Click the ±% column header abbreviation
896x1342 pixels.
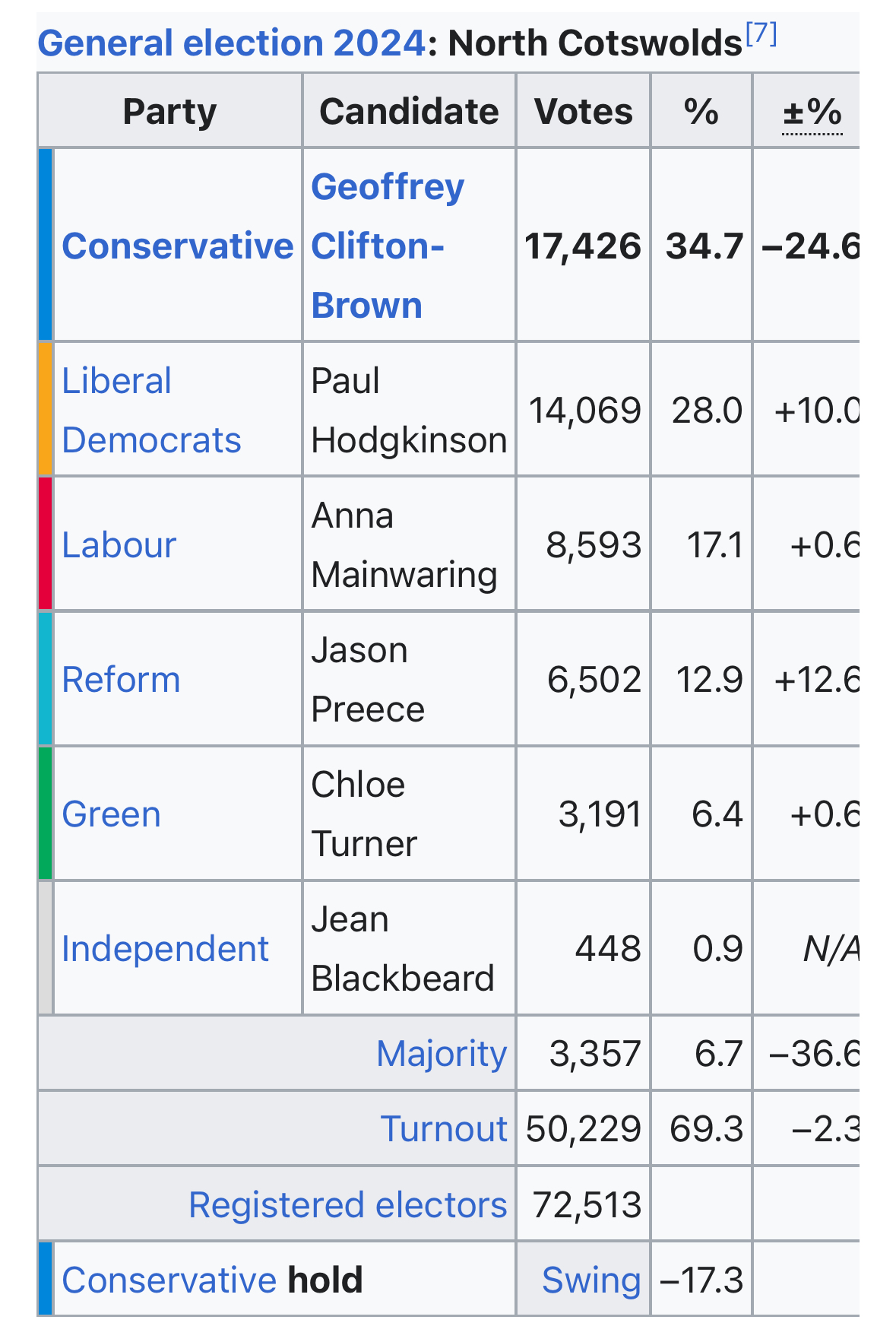pyautogui.click(x=812, y=113)
